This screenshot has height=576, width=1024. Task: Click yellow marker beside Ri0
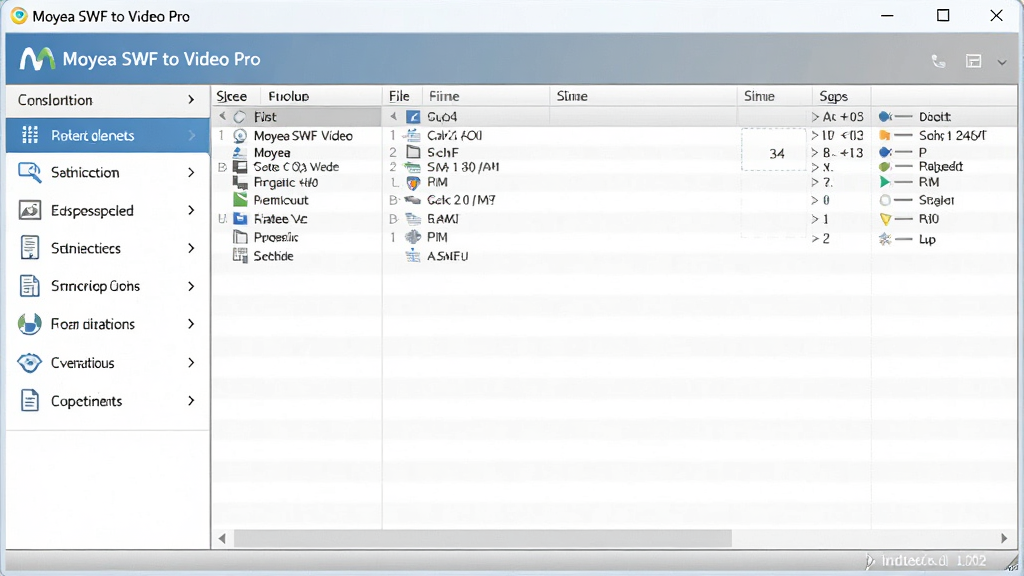coord(885,219)
